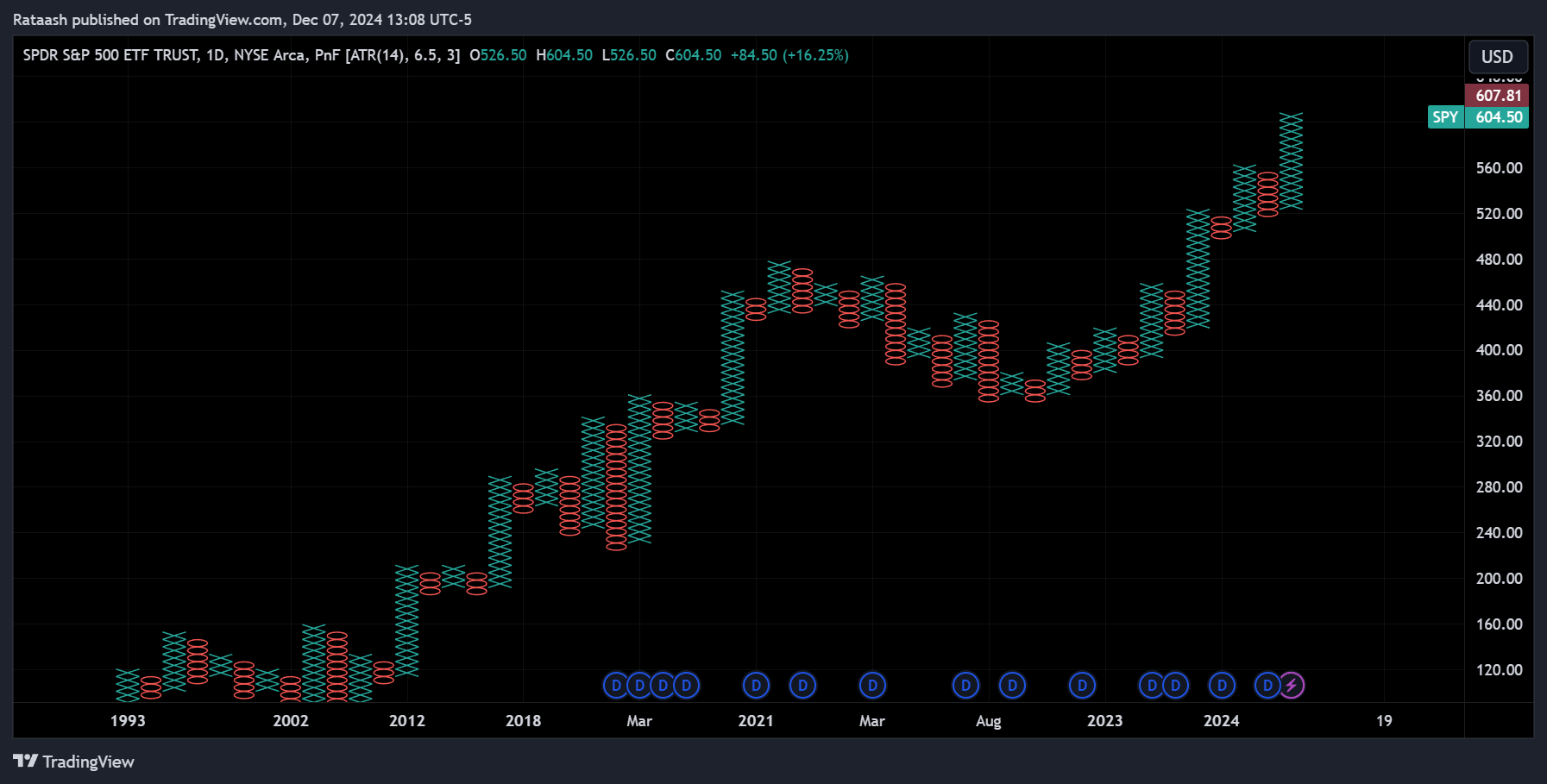Click the chart title SPDR S&P 500 ETF TRUST
This screenshot has width=1547, height=784.
click(110, 55)
